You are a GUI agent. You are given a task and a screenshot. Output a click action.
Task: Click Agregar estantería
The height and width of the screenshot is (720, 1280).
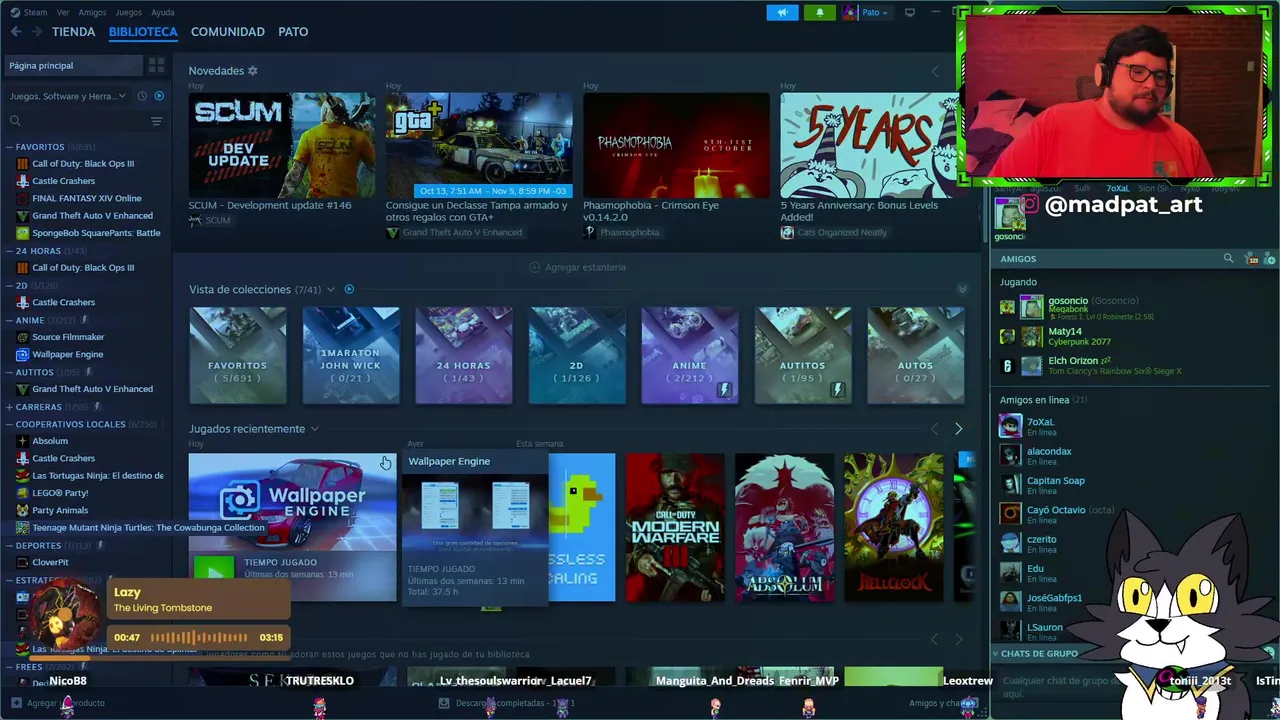pos(578,267)
